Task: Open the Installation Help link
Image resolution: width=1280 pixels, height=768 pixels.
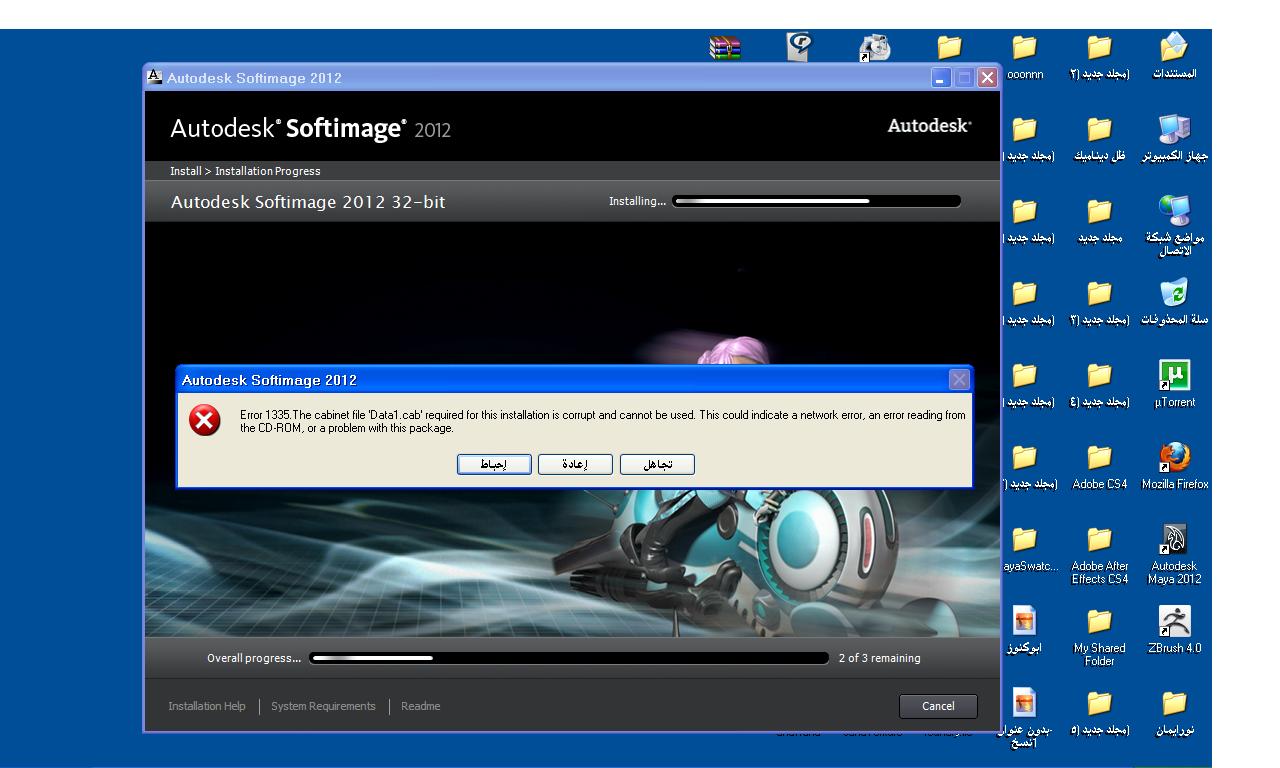Action: pyautogui.click(x=207, y=706)
